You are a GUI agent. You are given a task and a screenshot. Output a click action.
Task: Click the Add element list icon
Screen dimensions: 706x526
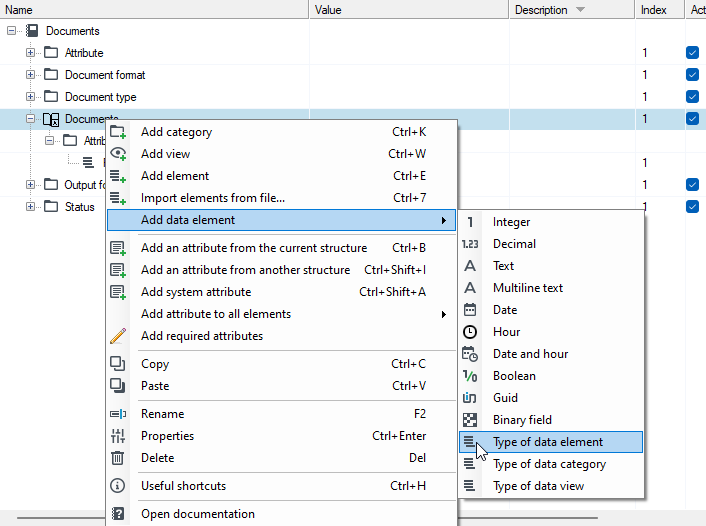point(118,176)
